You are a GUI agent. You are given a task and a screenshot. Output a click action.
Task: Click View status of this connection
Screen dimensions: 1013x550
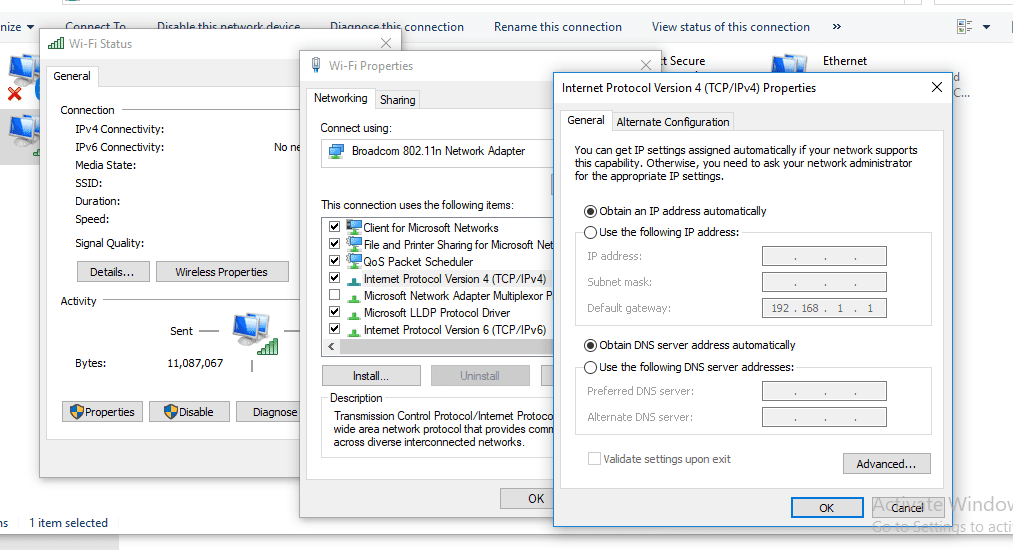pyautogui.click(x=731, y=26)
